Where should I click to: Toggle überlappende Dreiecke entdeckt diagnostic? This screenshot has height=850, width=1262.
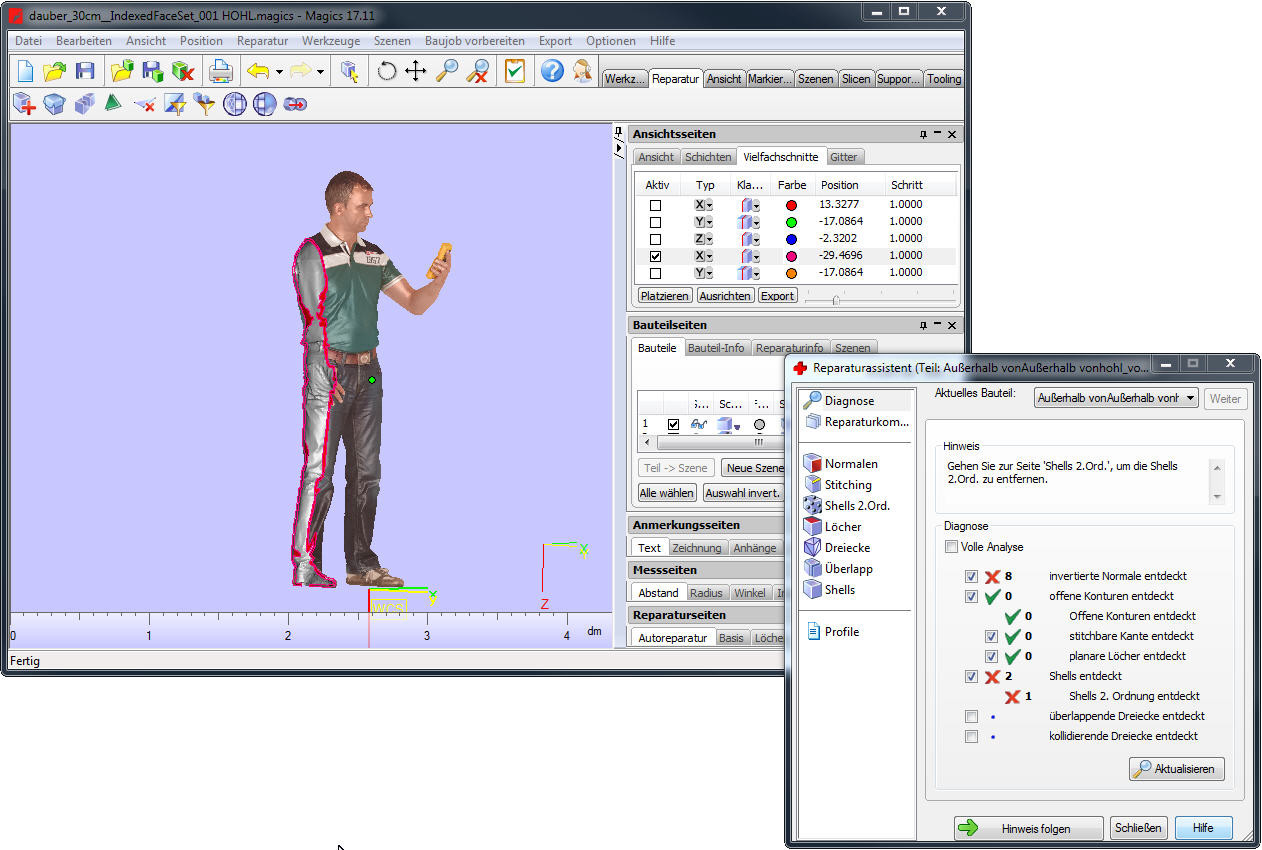pos(971,716)
